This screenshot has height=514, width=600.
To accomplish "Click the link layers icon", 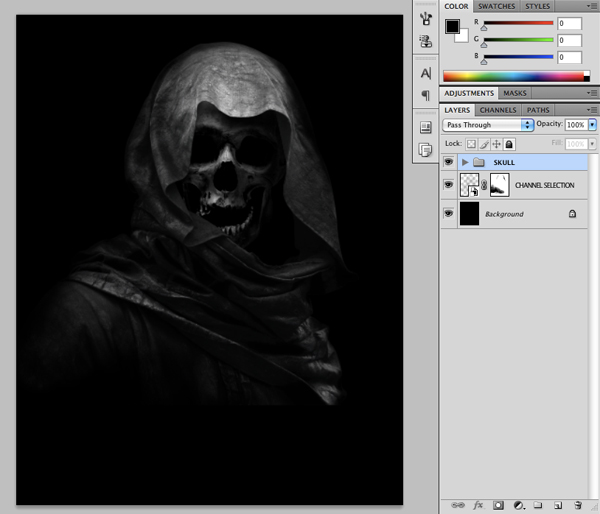I will coord(457,506).
